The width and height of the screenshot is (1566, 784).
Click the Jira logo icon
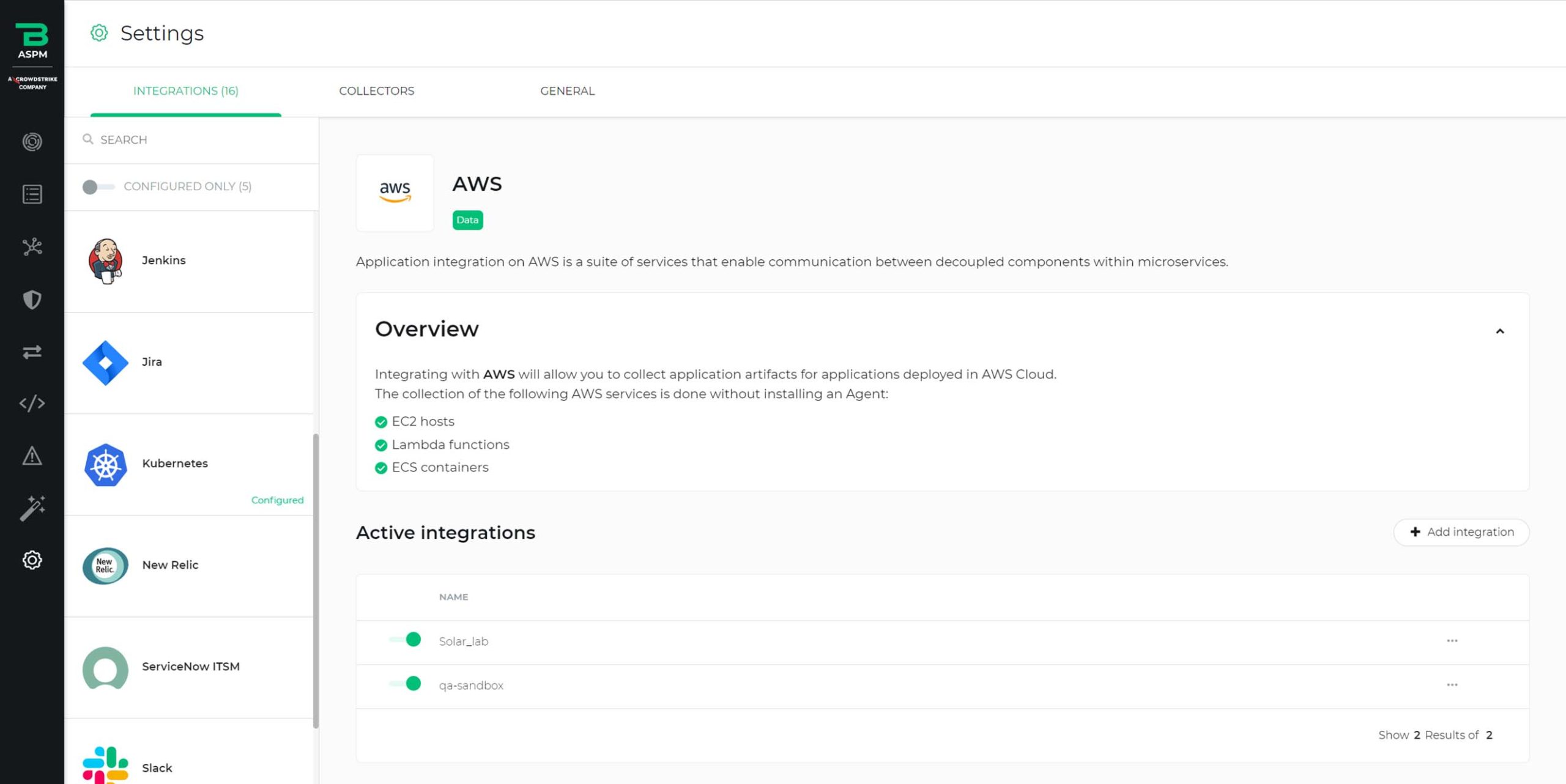(x=105, y=363)
